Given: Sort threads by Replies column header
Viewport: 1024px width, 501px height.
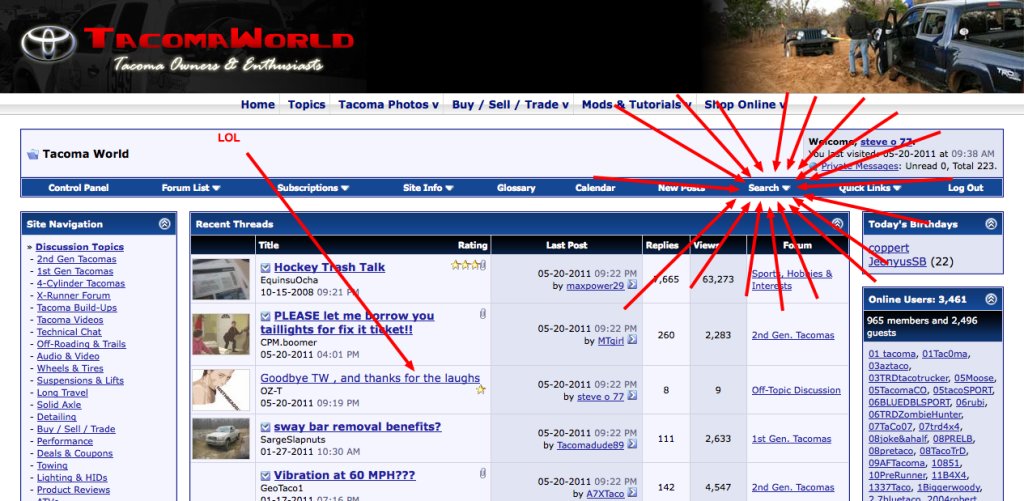Looking at the screenshot, I should [x=662, y=246].
